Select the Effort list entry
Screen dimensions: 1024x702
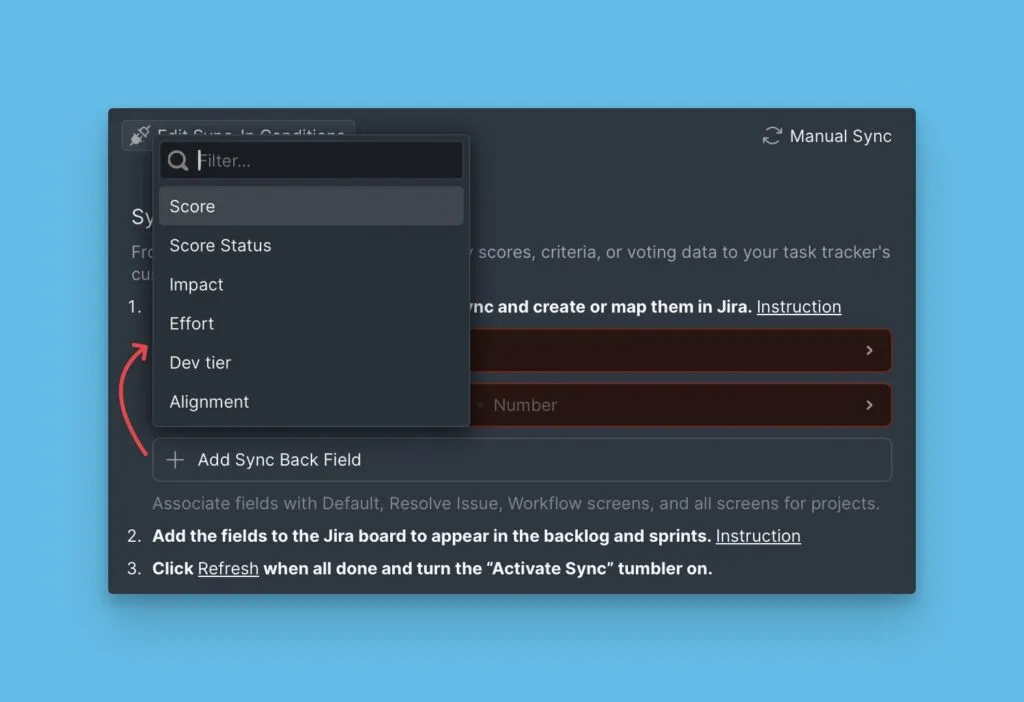coord(310,324)
